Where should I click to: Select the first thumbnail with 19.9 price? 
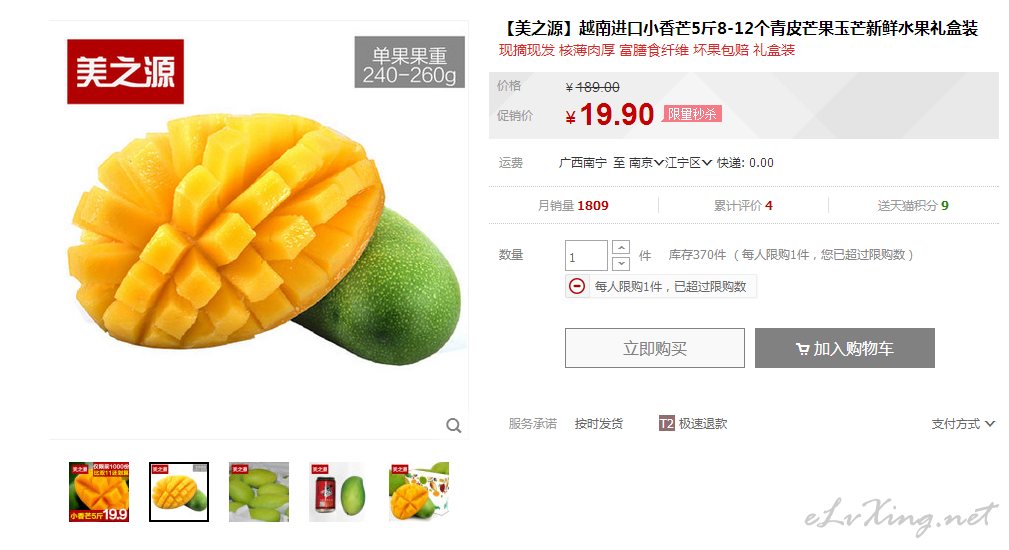[x=99, y=492]
